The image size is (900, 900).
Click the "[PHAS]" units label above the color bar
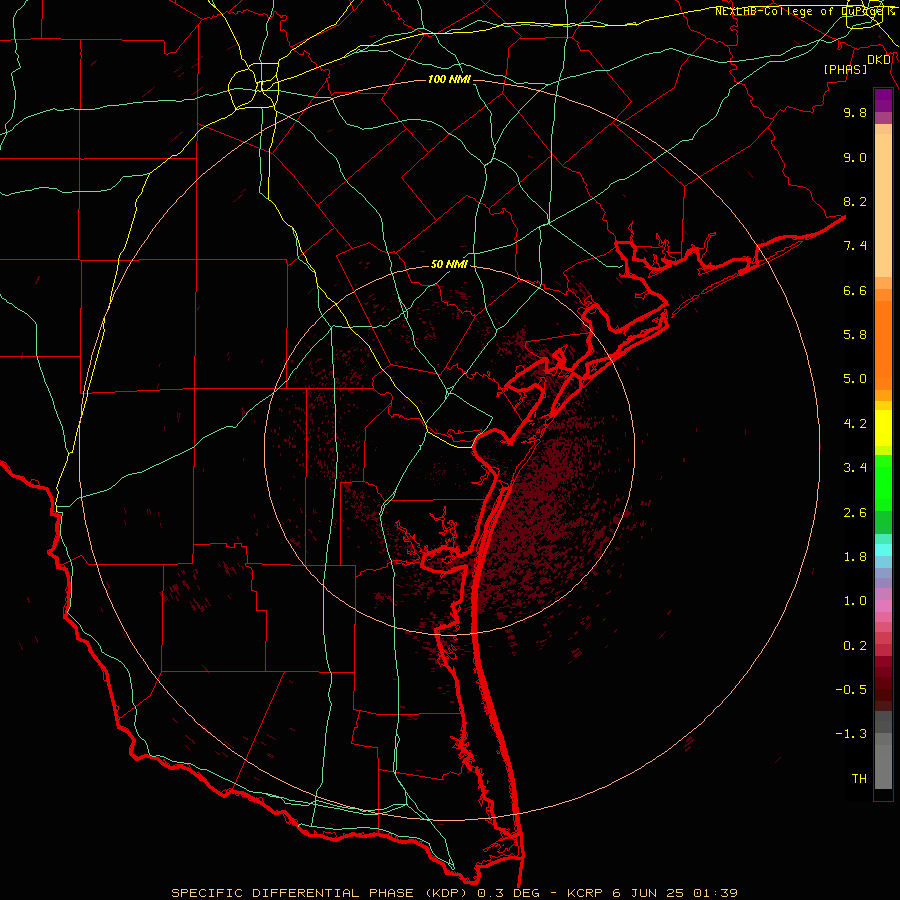click(x=845, y=69)
